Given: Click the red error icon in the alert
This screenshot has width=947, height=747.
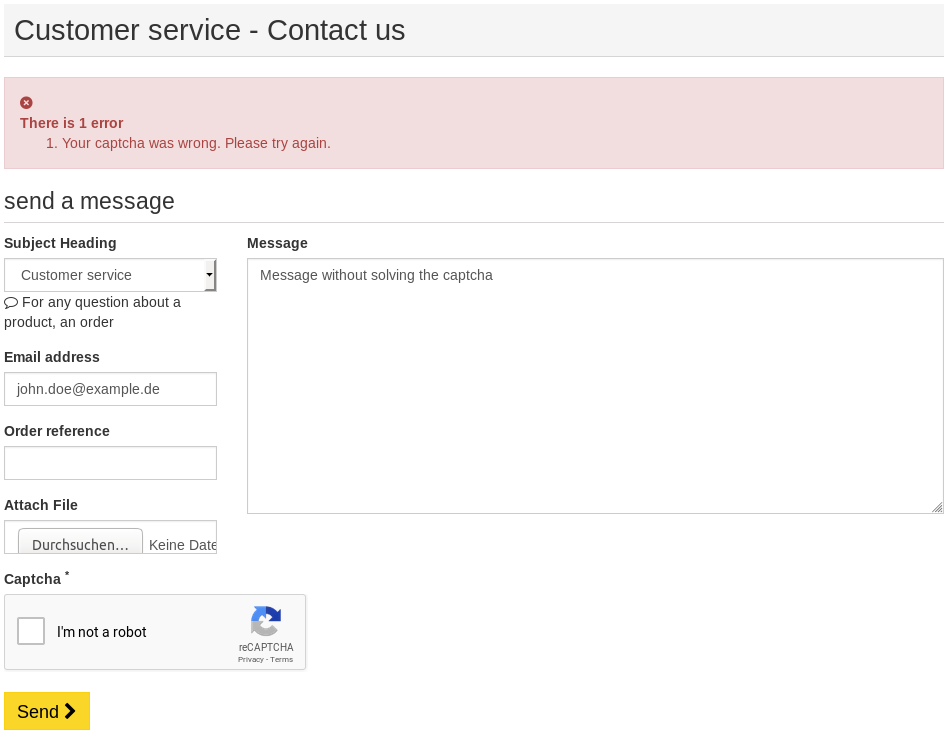Looking at the screenshot, I should coord(26,103).
